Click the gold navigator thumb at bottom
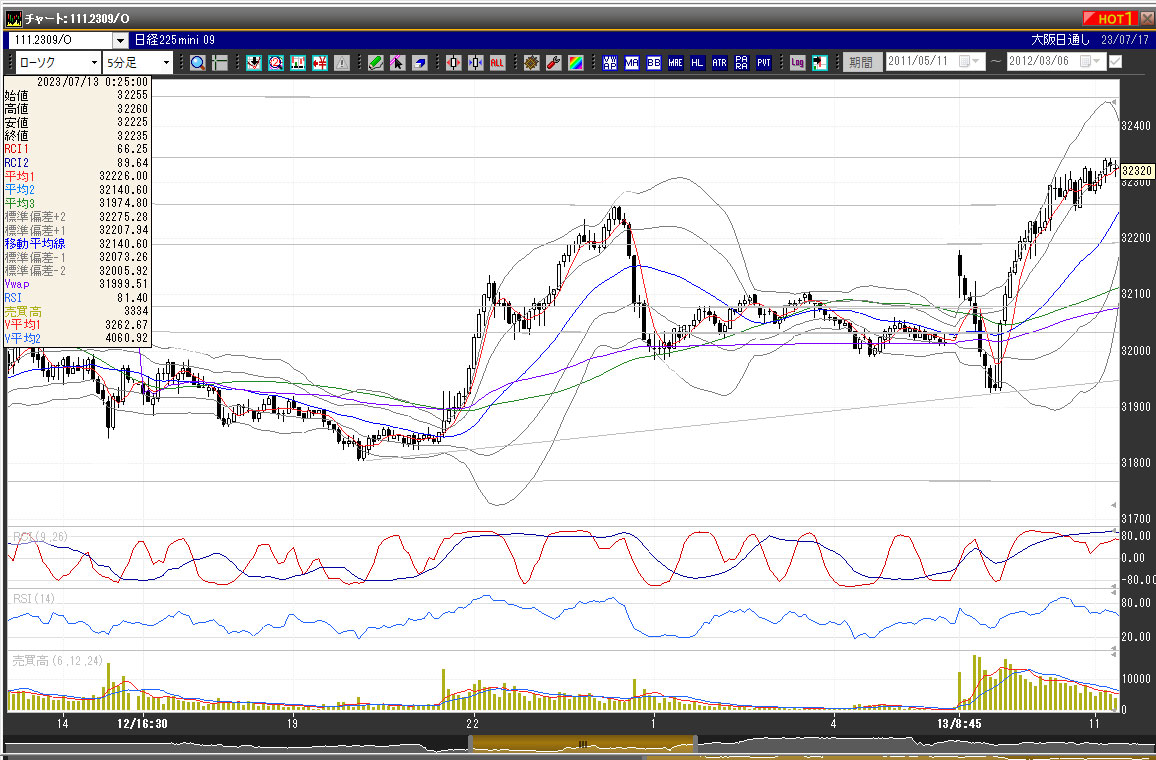The width and height of the screenshot is (1156, 760). pos(582,744)
